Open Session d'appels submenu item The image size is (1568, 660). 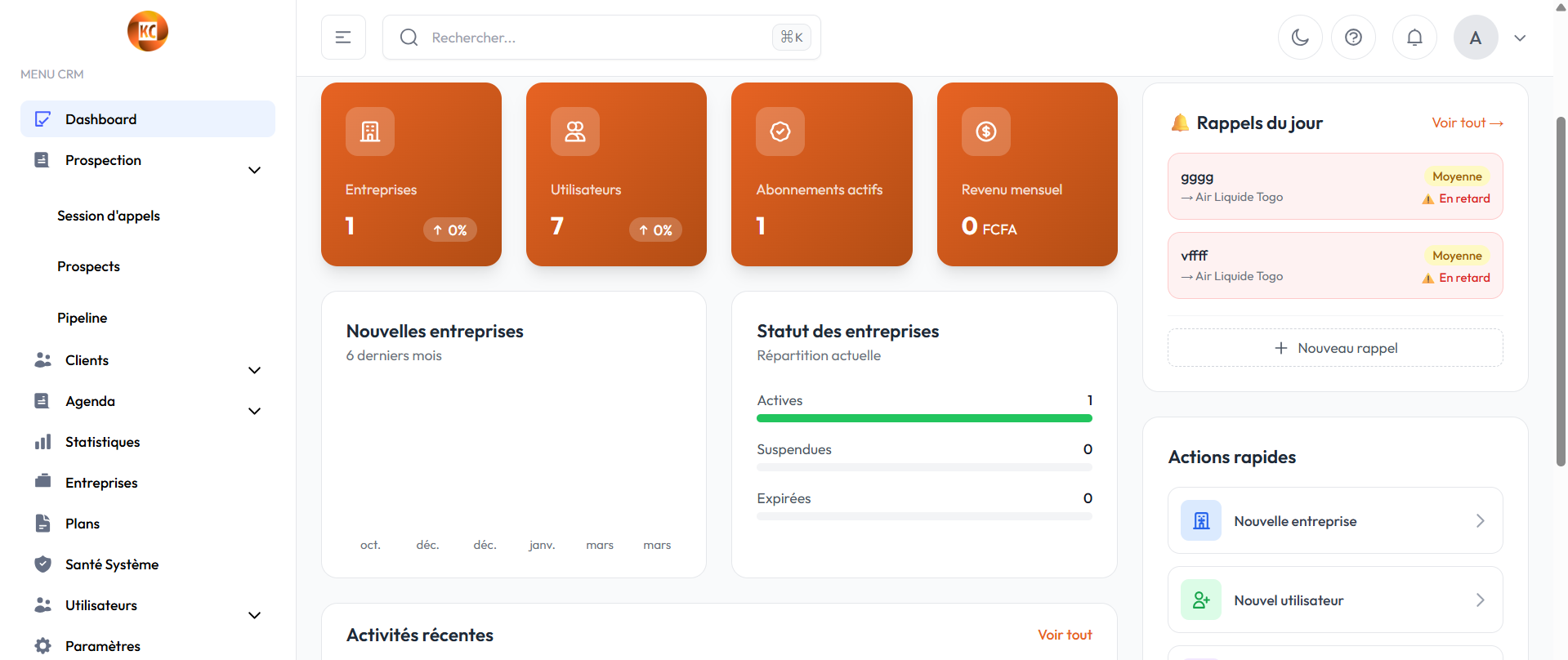coord(109,216)
